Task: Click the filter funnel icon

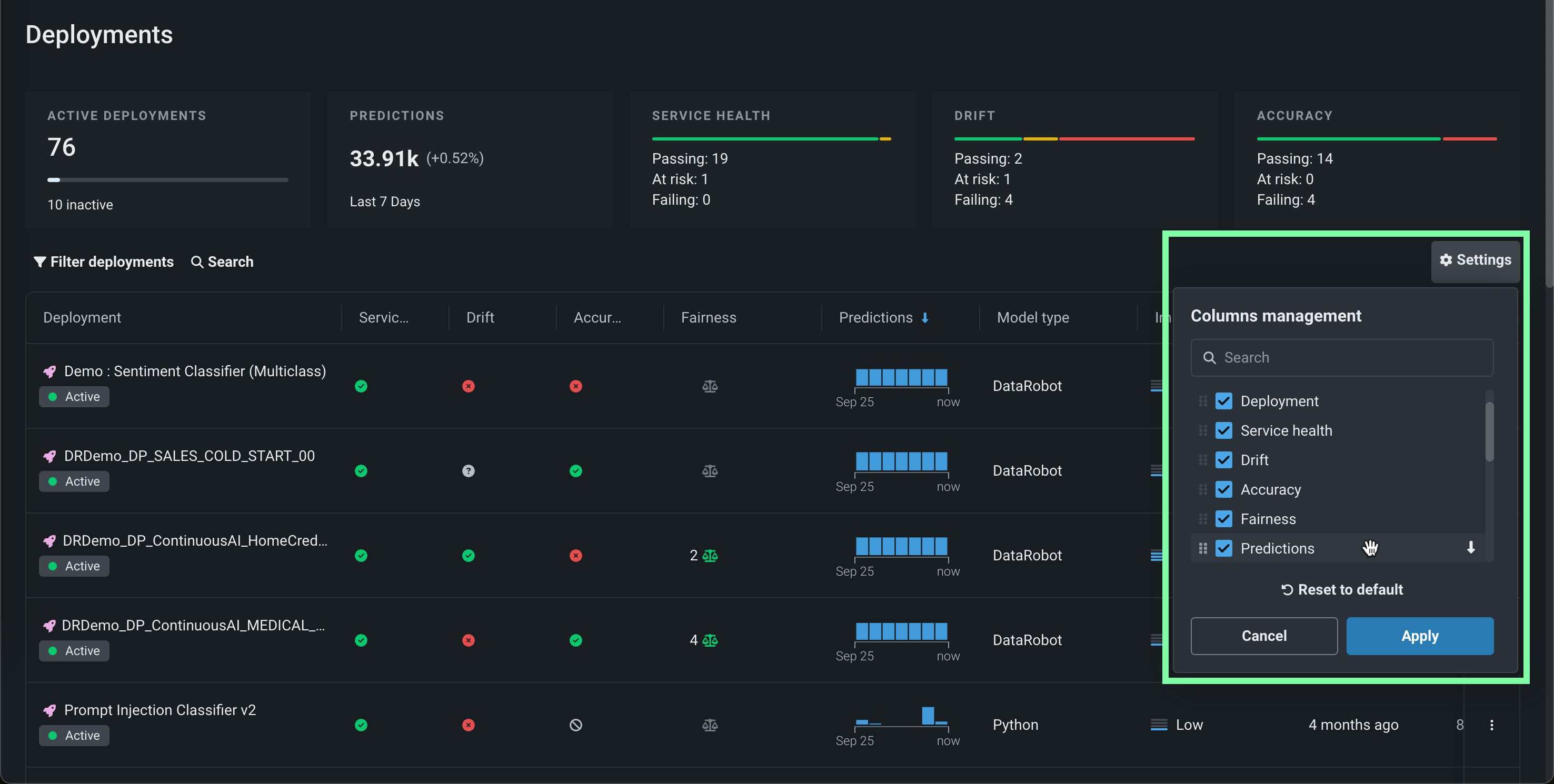Action: [40, 262]
